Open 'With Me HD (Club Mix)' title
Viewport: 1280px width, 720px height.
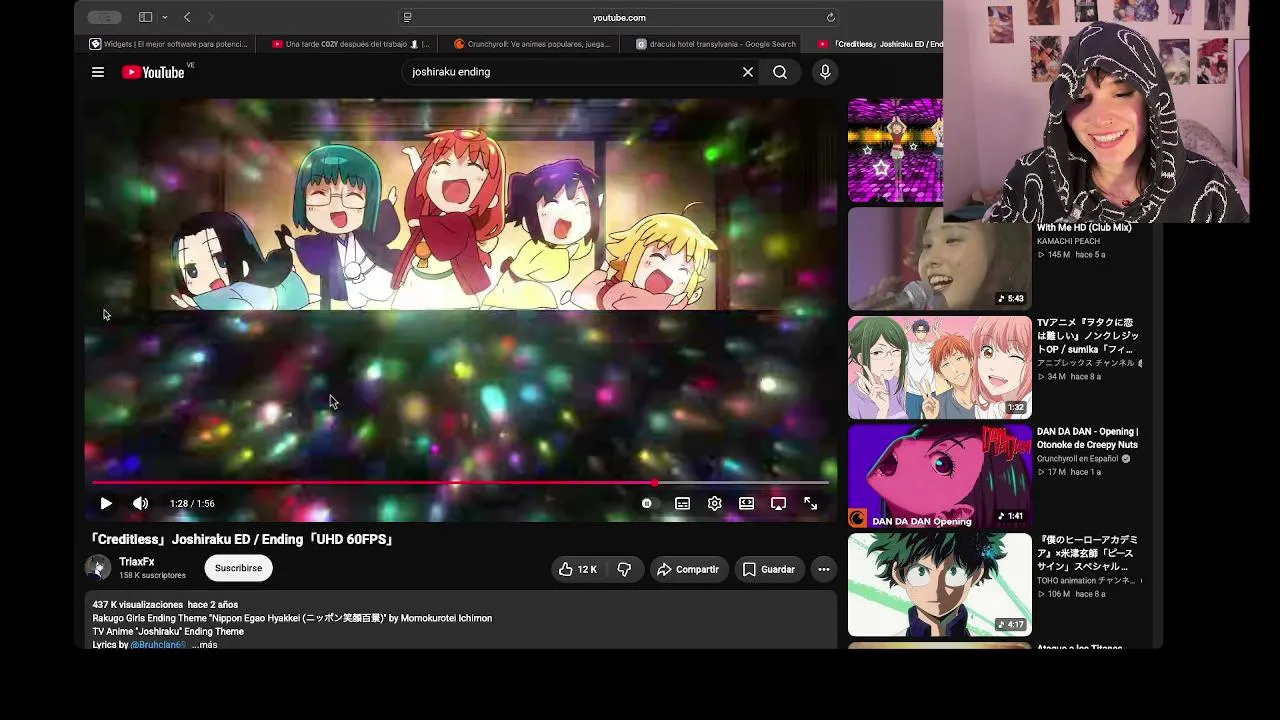pyautogui.click(x=1084, y=227)
